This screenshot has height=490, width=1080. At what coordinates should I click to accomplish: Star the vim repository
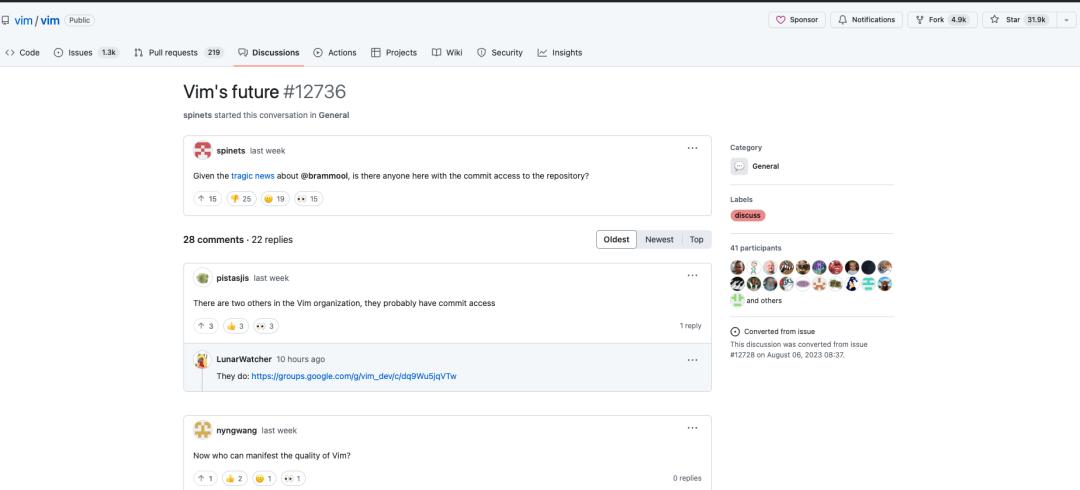pos(1021,20)
